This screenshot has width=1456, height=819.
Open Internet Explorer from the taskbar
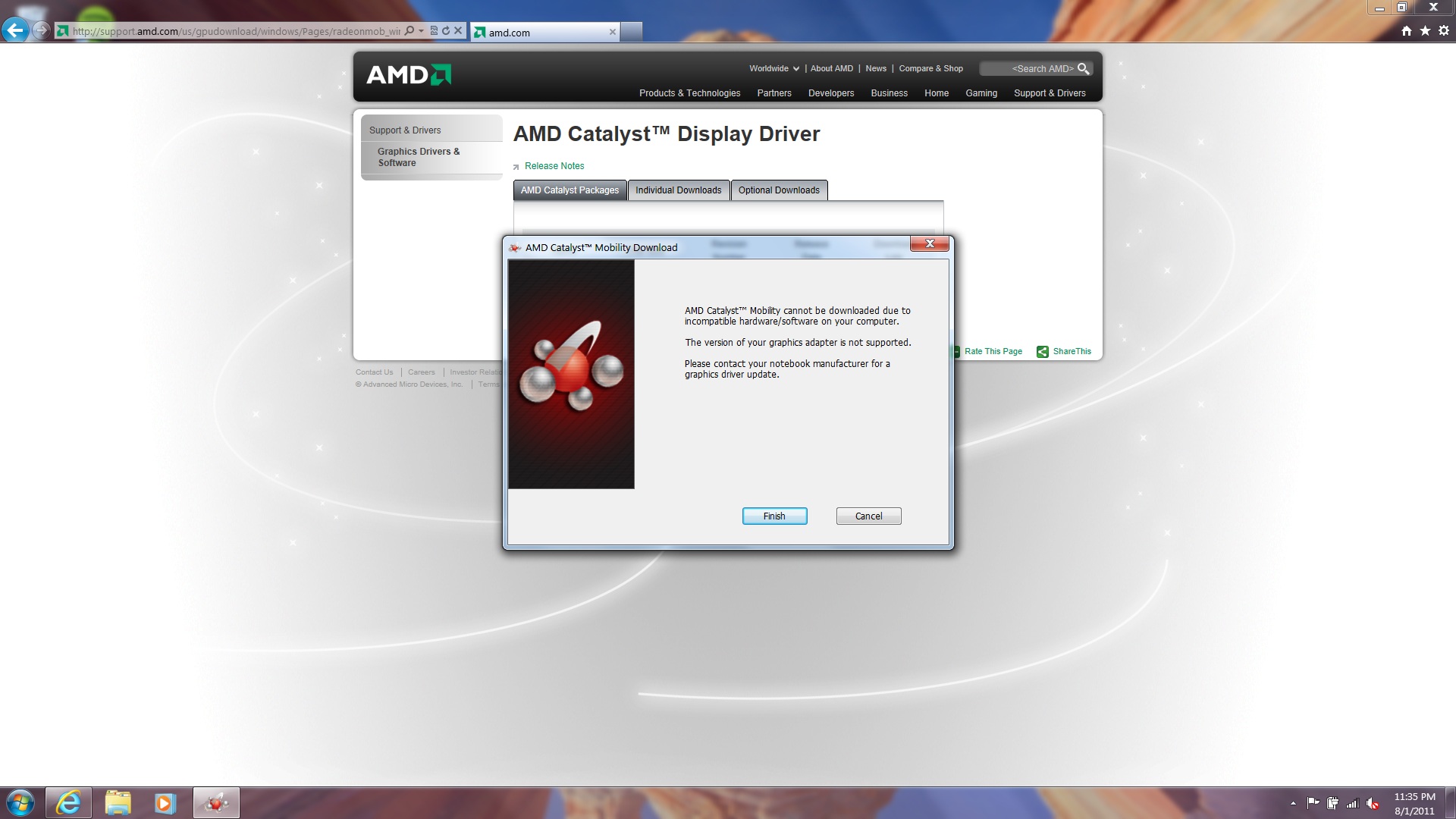(68, 802)
